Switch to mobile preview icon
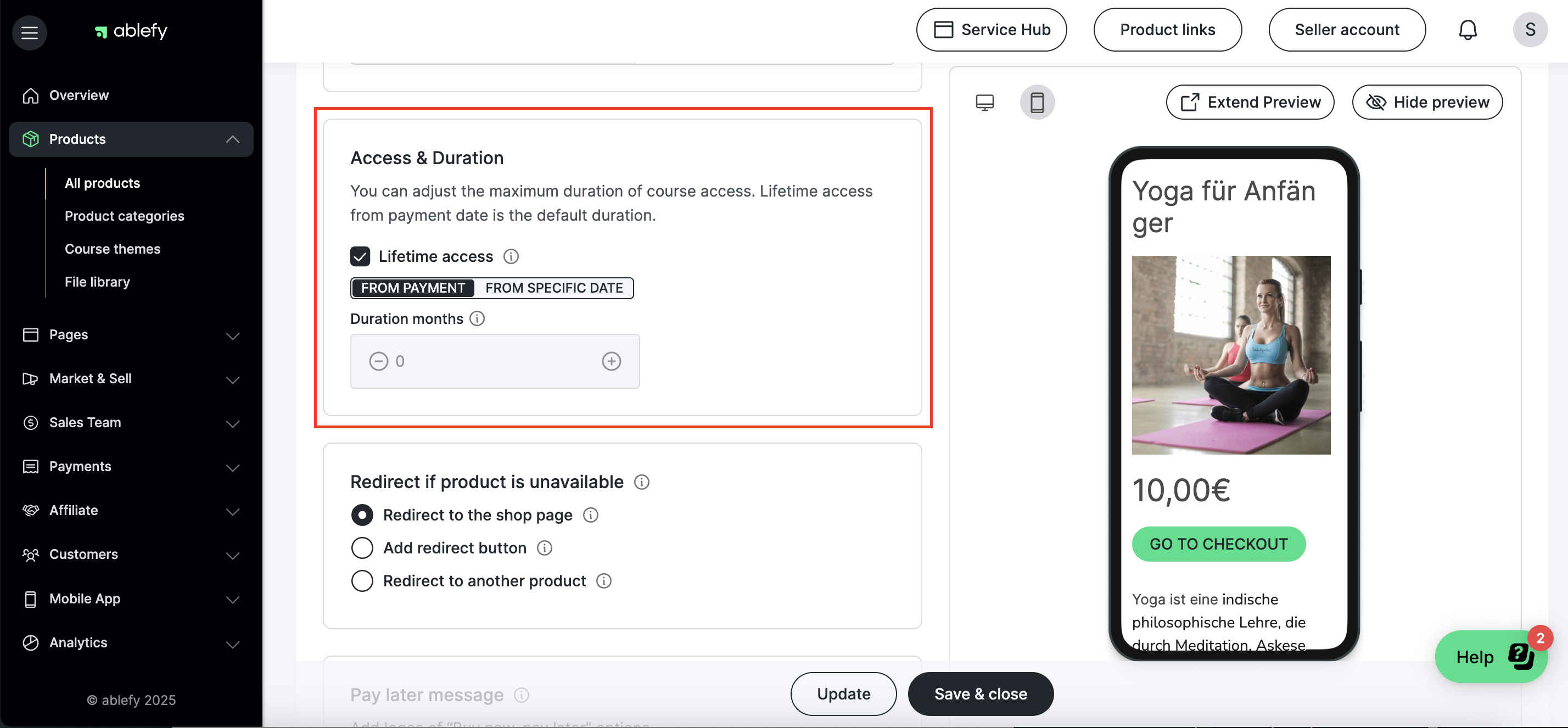The height and width of the screenshot is (728, 1568). click(1037, 102)
